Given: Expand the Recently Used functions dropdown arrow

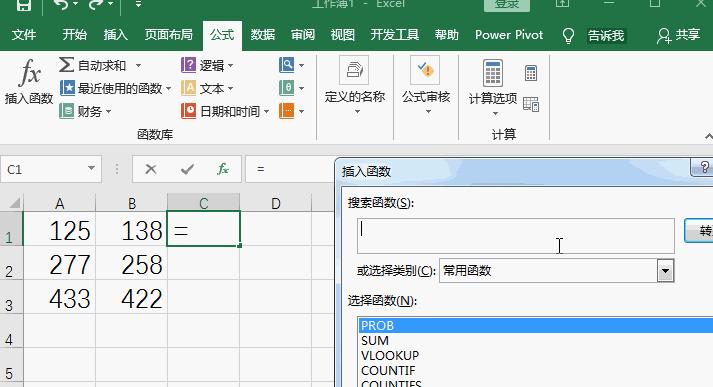Looking at the screenshot, I should 168,88.
